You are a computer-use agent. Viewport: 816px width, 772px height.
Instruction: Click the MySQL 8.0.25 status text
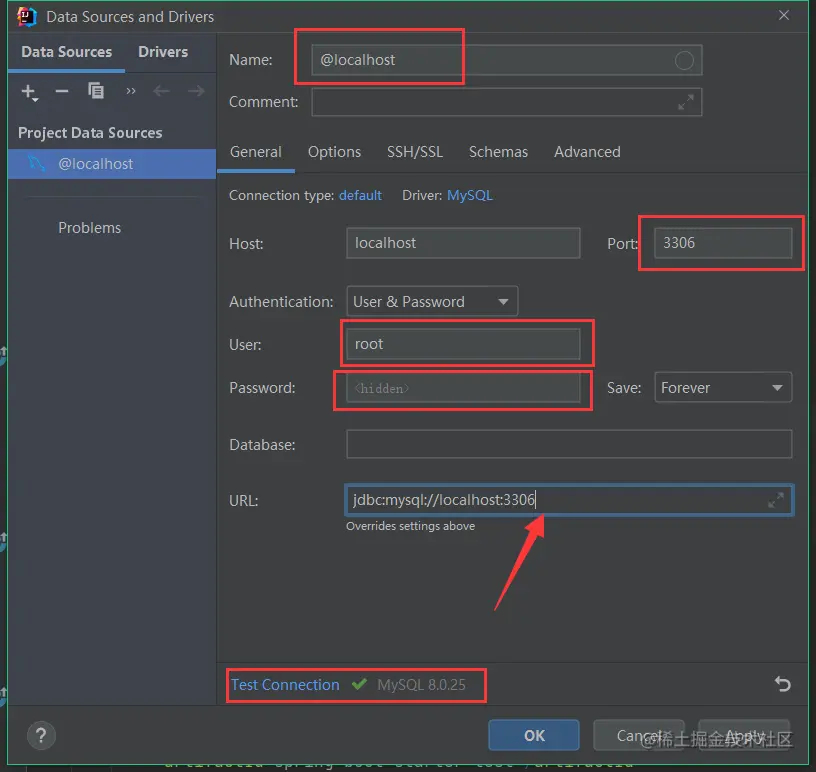(x=421, y=685)
